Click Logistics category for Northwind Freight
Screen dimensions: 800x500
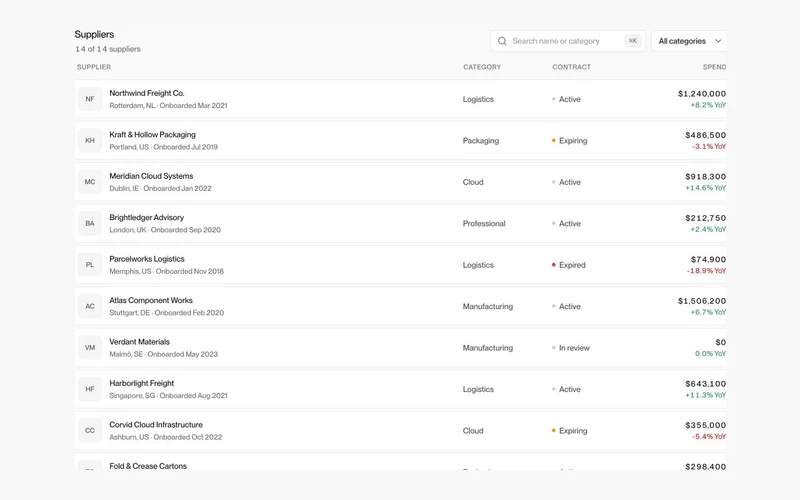[478, 99]
